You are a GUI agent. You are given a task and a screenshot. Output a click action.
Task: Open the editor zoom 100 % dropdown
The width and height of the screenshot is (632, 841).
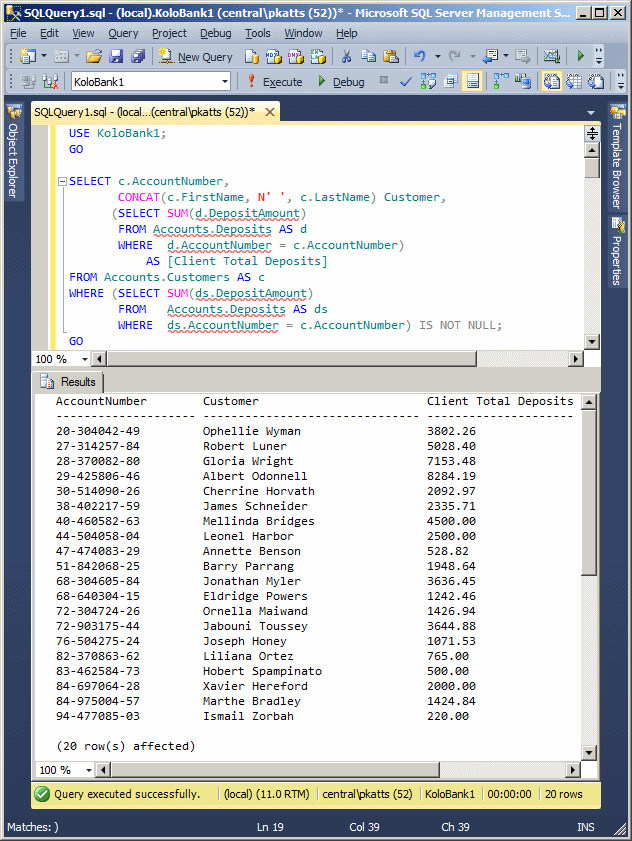(x=85, y=359)
